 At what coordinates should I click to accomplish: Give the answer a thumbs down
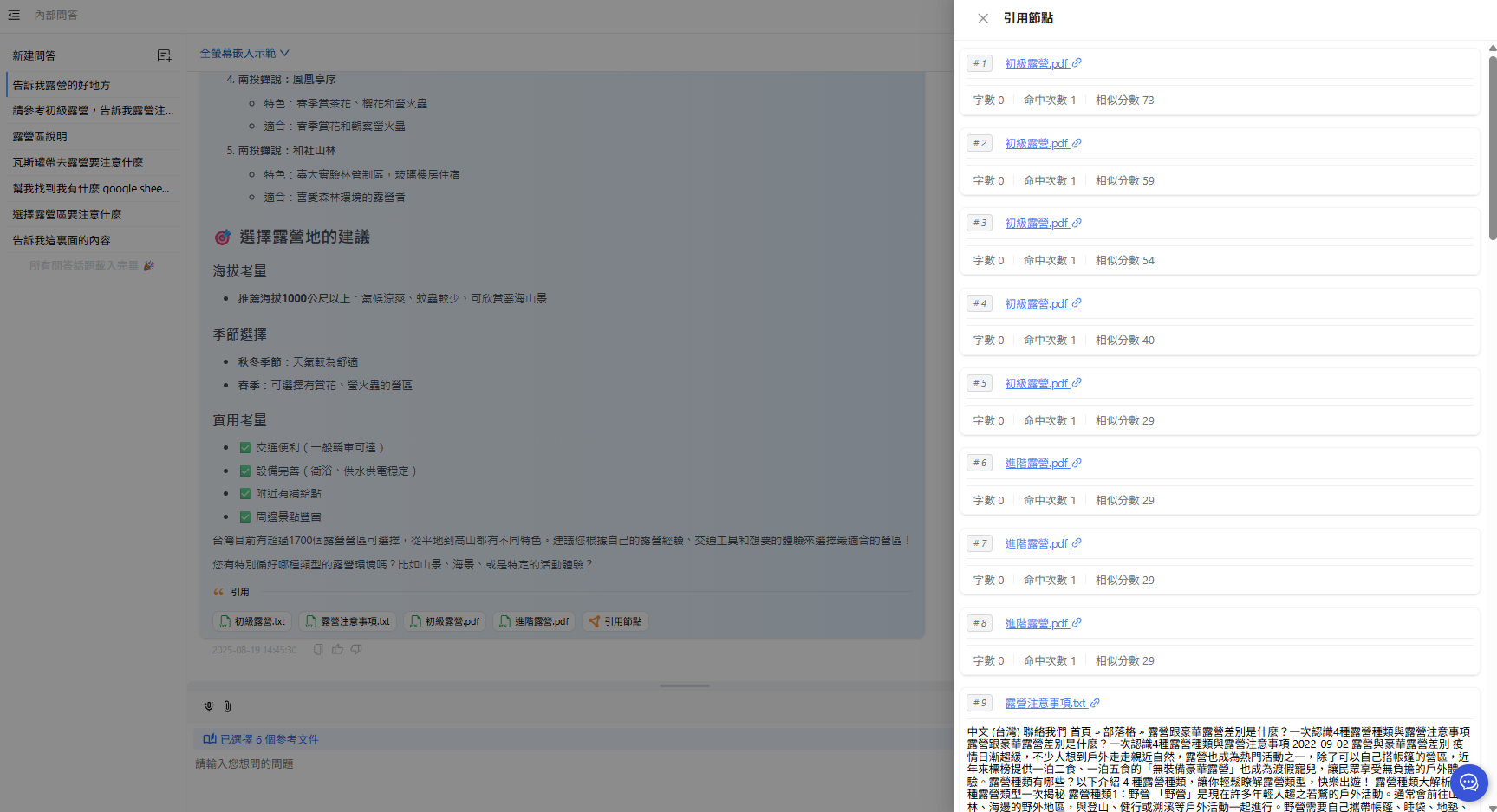coord(356,649)
